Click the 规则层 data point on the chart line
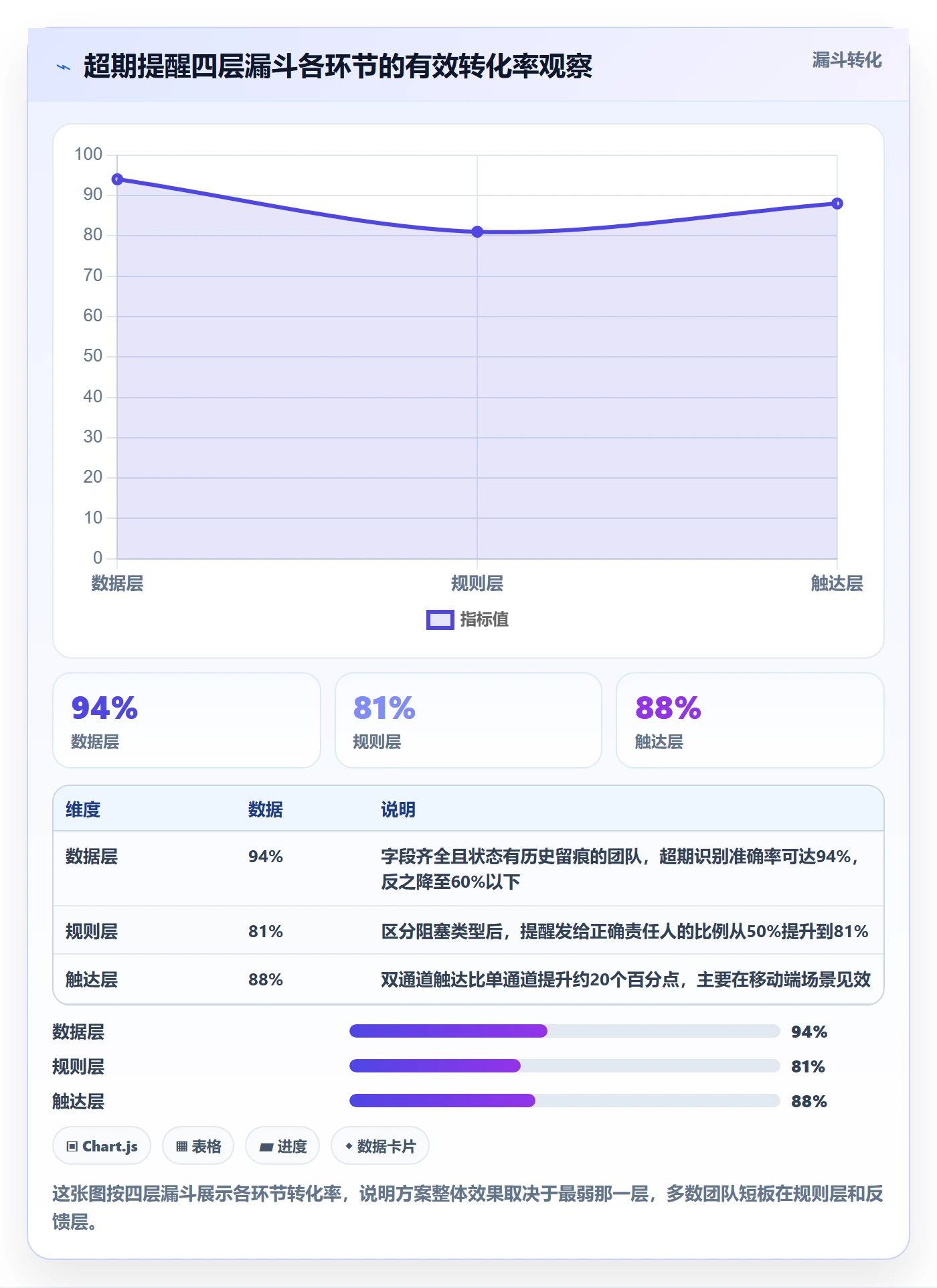This screenshot has width=937, height=1288. click(477, 232)
